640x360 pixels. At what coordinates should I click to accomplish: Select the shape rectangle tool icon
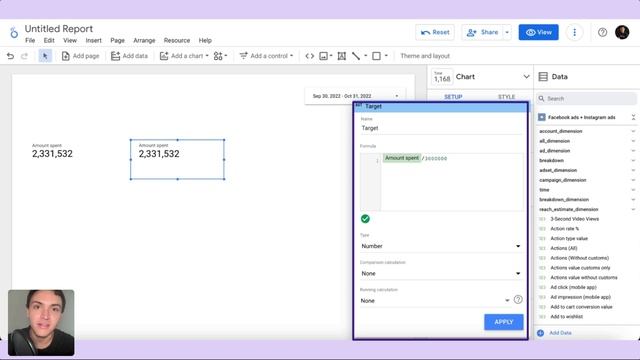(x=376, y=56)
